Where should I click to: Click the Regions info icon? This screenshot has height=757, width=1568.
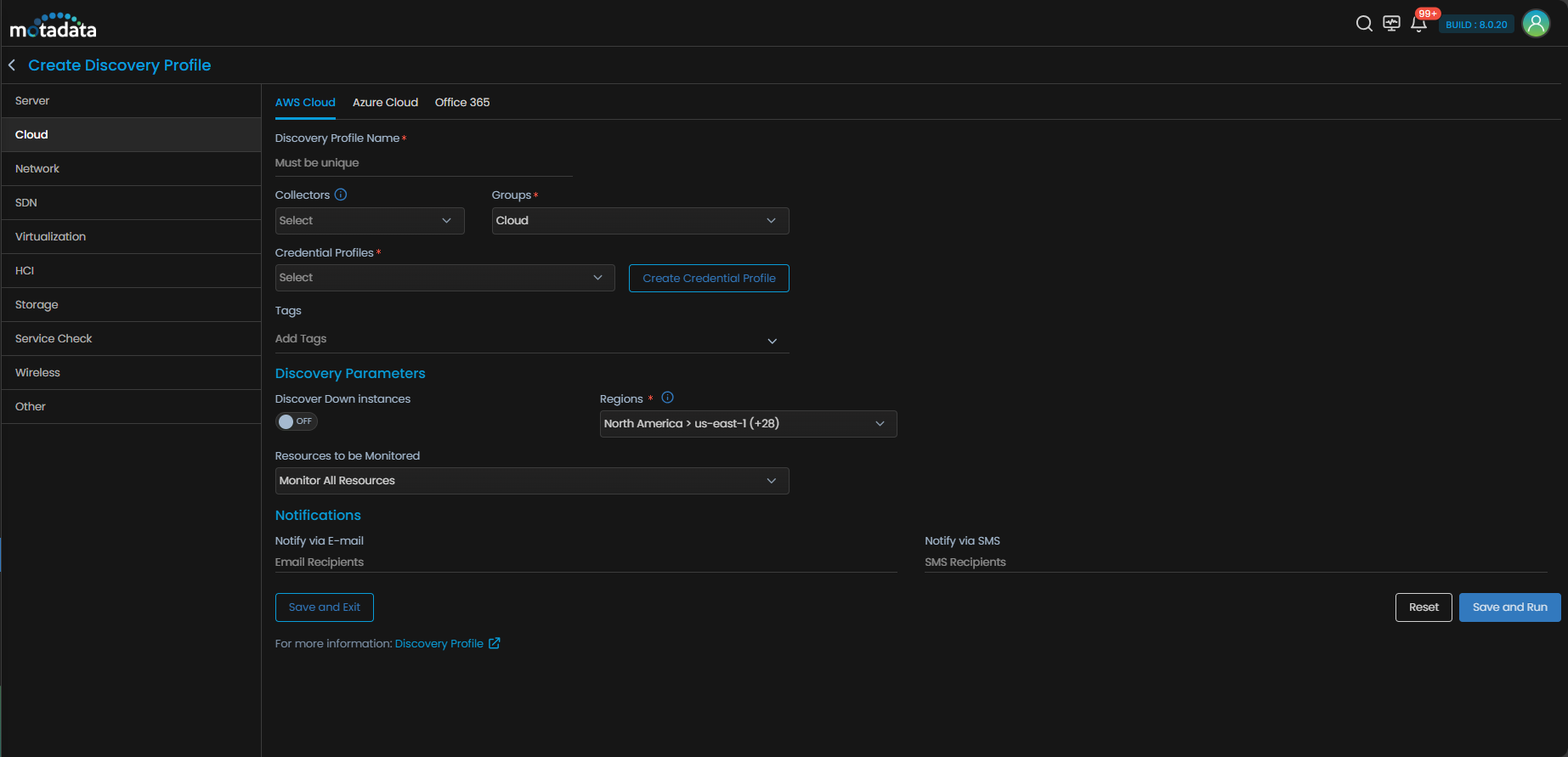(x=667, y=398)
